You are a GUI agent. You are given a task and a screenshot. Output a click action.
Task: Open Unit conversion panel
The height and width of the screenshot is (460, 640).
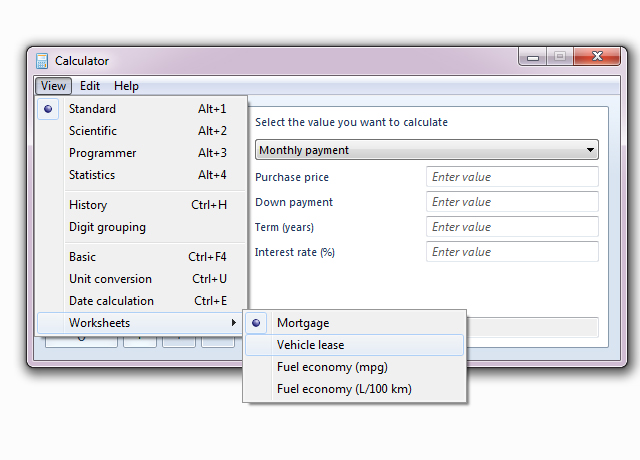[x=110, y=279]
